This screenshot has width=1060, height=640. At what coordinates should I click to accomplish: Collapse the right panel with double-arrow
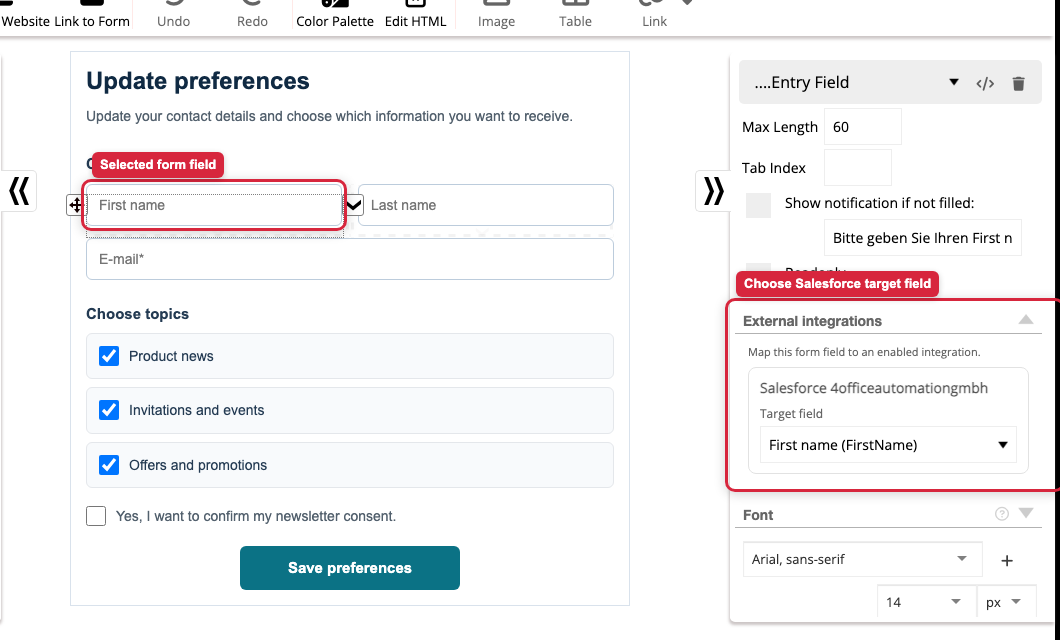click(713, 191)
